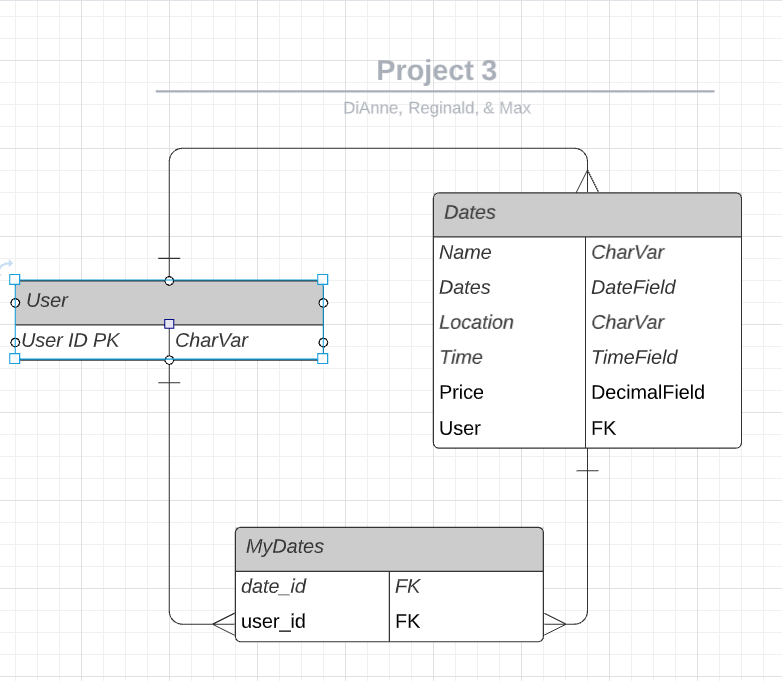Select the User table header
This screenshot has height=681, width=782.
pos(169,302)
